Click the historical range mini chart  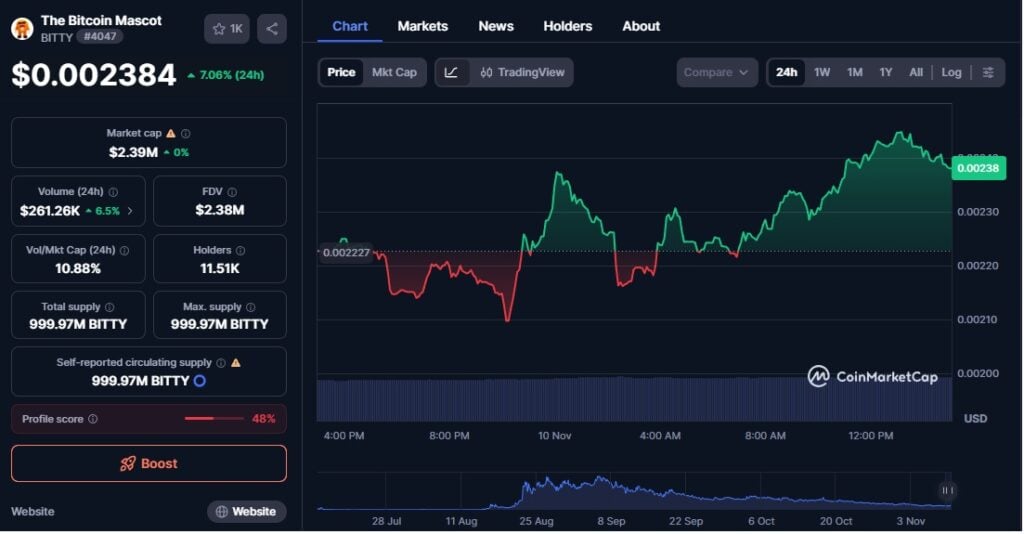point(633,491)
